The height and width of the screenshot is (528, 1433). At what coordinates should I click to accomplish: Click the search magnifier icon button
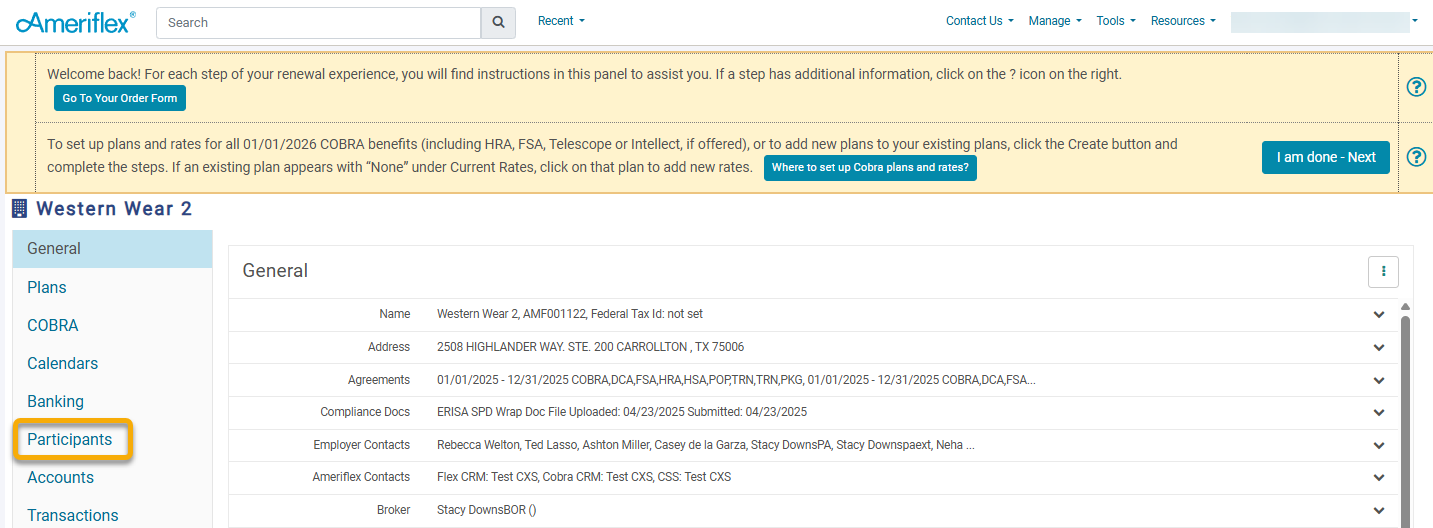pos(498,22)
